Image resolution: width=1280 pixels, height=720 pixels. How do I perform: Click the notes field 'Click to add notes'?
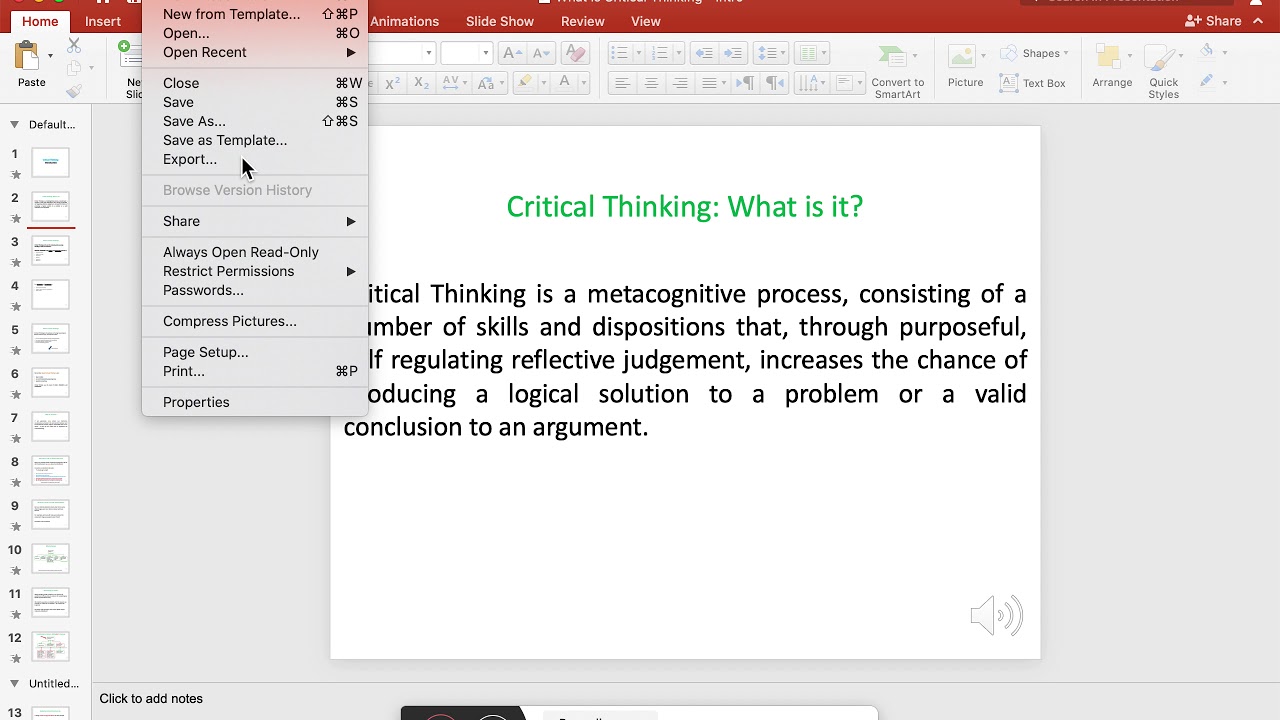pyautogui.click(x=151, y=699)
